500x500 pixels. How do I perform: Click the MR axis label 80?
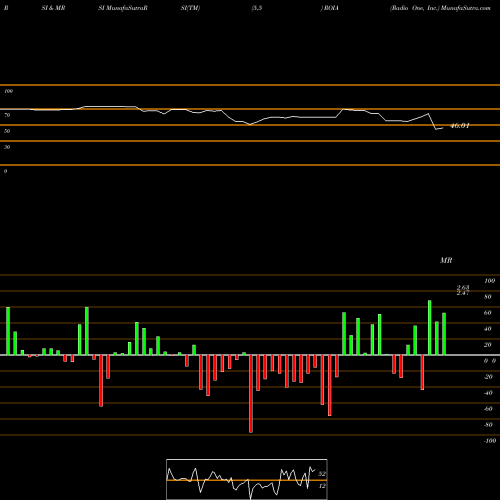coord(488,297)
